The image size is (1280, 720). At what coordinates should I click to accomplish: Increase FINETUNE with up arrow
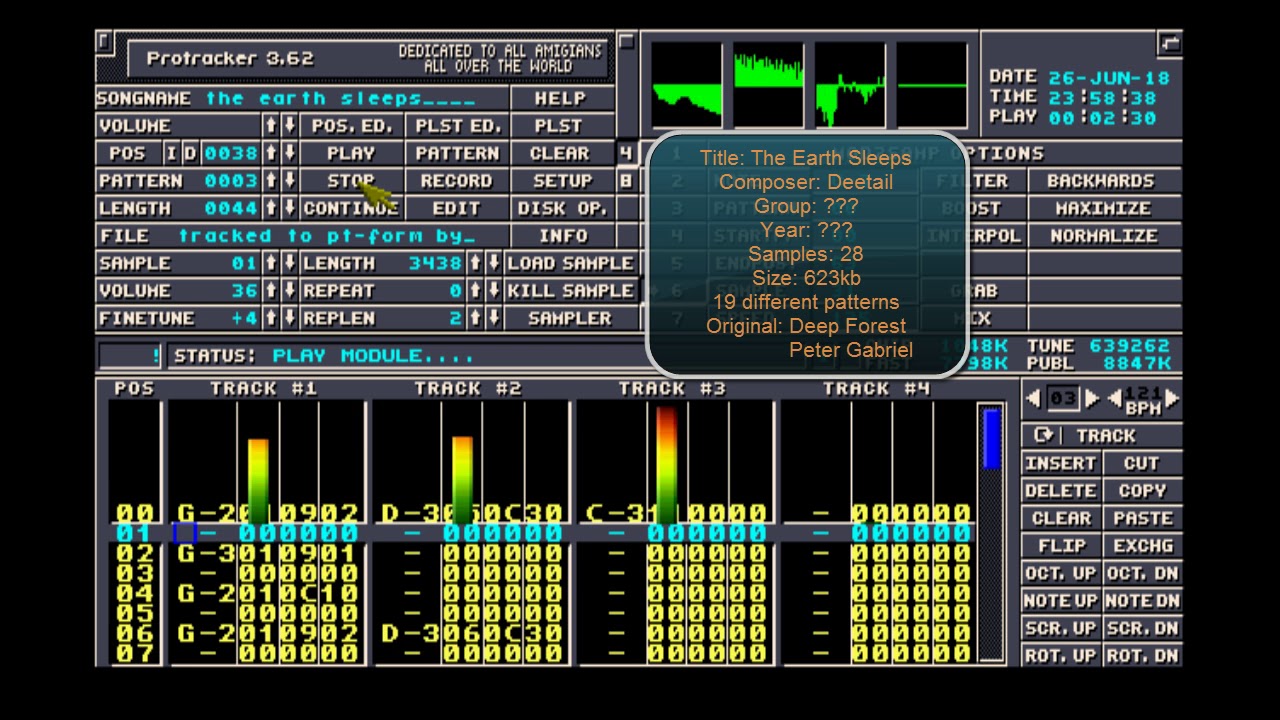pos(270,319)
